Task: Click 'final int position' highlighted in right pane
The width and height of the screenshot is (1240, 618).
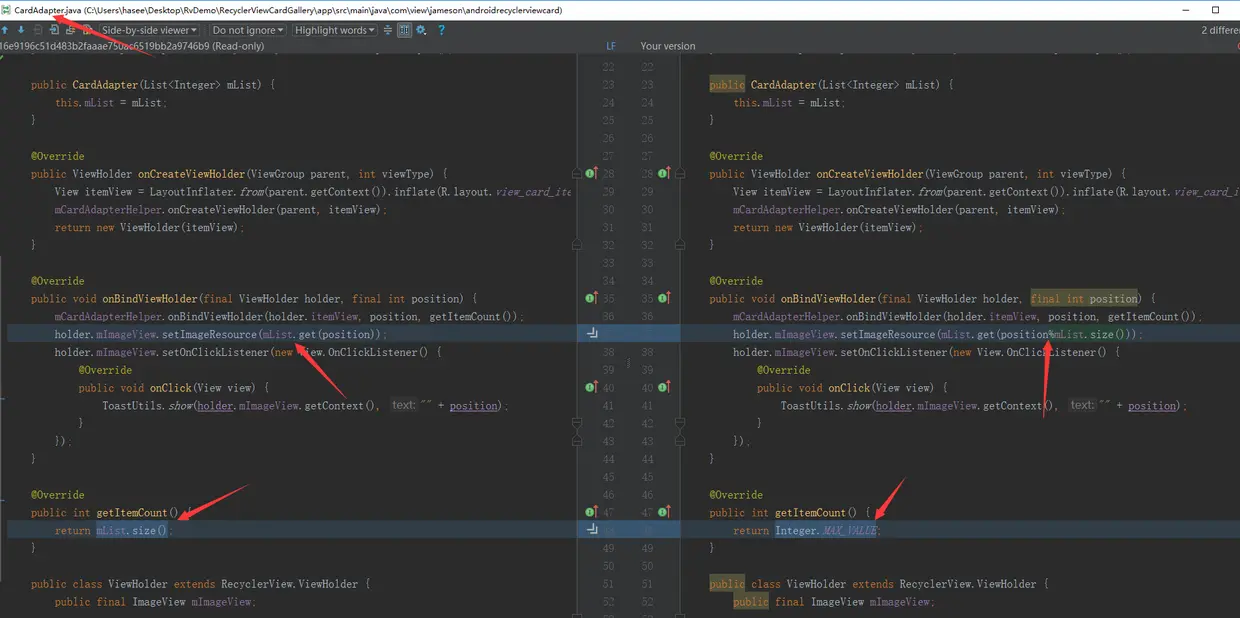Action: click(x=1084, y=298)
